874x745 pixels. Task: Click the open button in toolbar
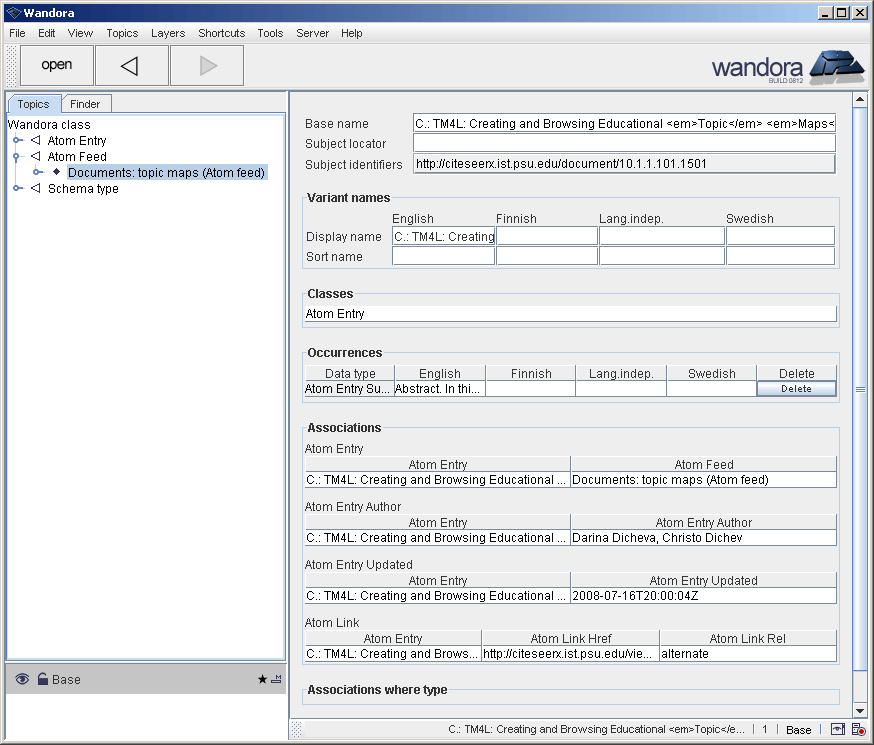57,66
